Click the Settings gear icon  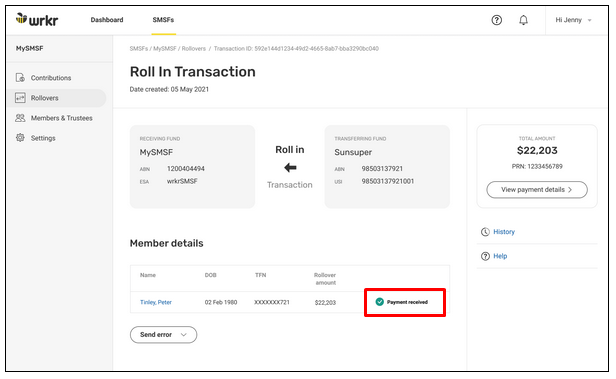pos(20,138)
